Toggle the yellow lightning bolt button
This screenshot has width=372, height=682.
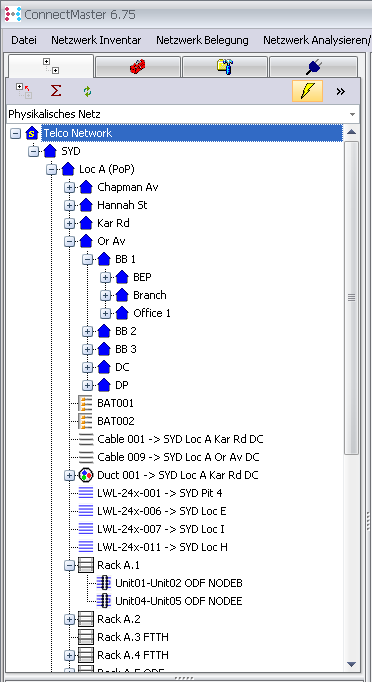point(307,91)
